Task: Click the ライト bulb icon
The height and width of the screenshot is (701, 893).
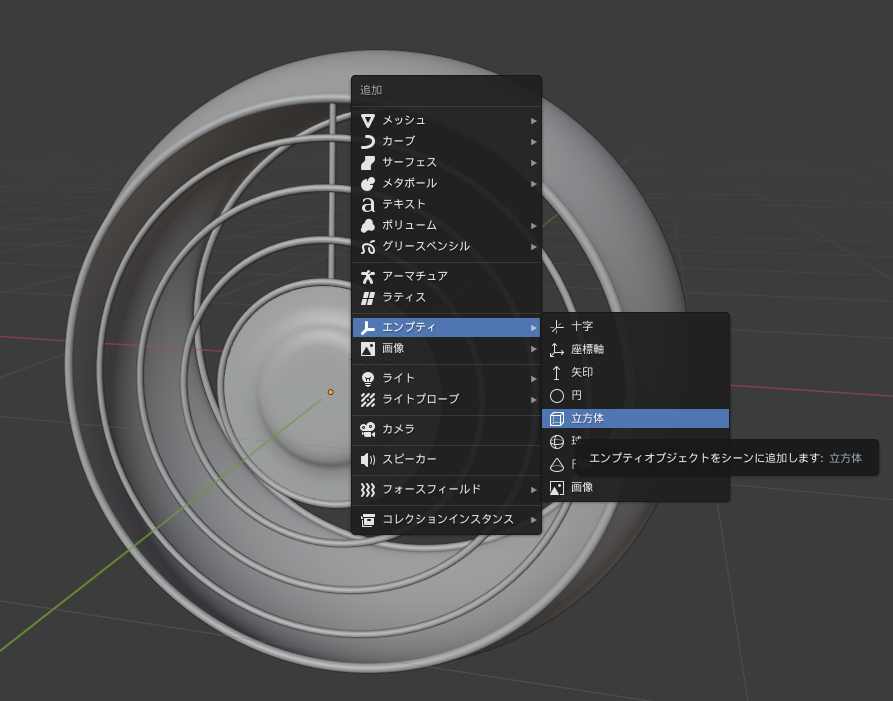Action: tap(368, 379)
